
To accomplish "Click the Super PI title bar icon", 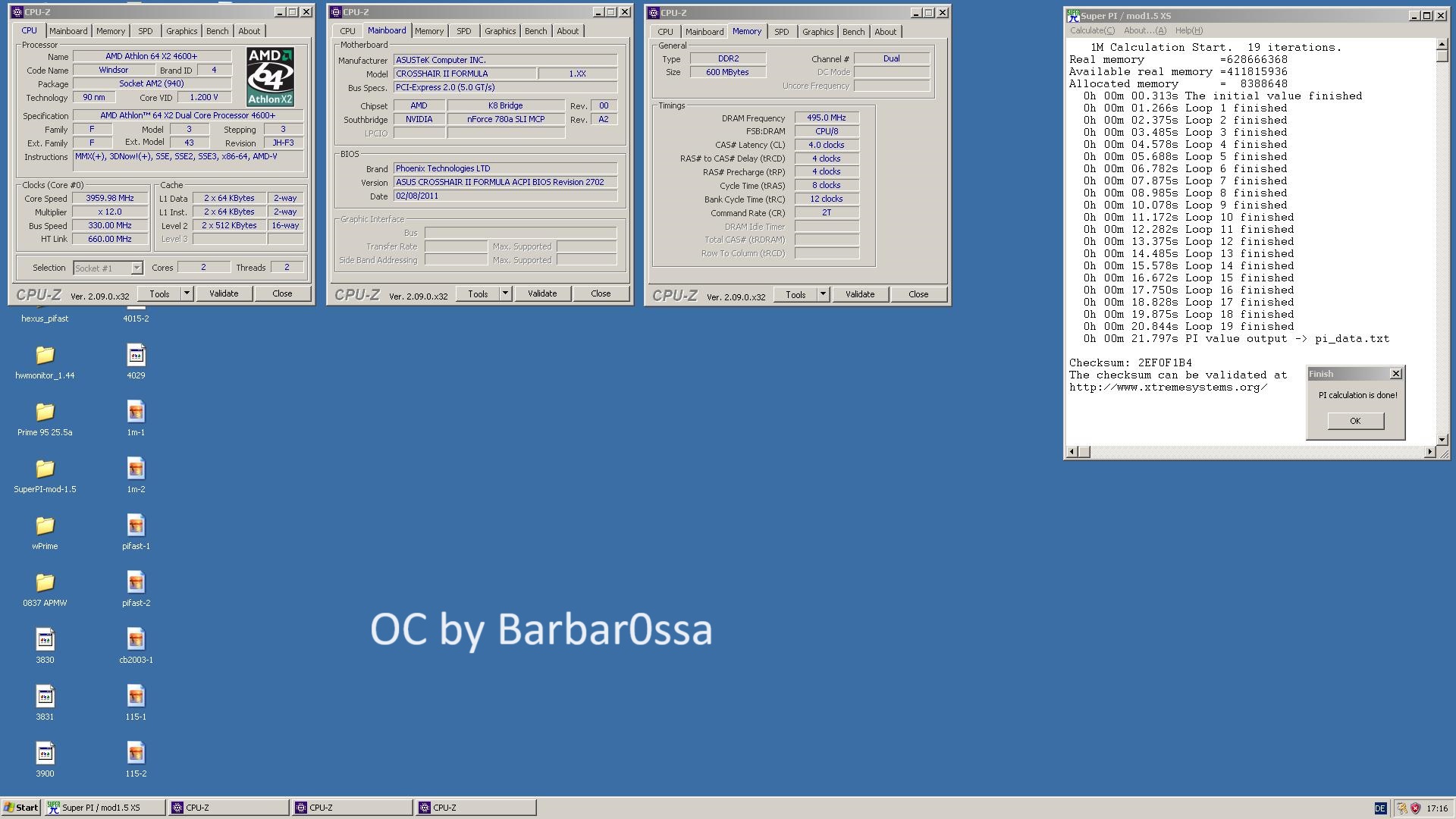I will click(1073, 16).
